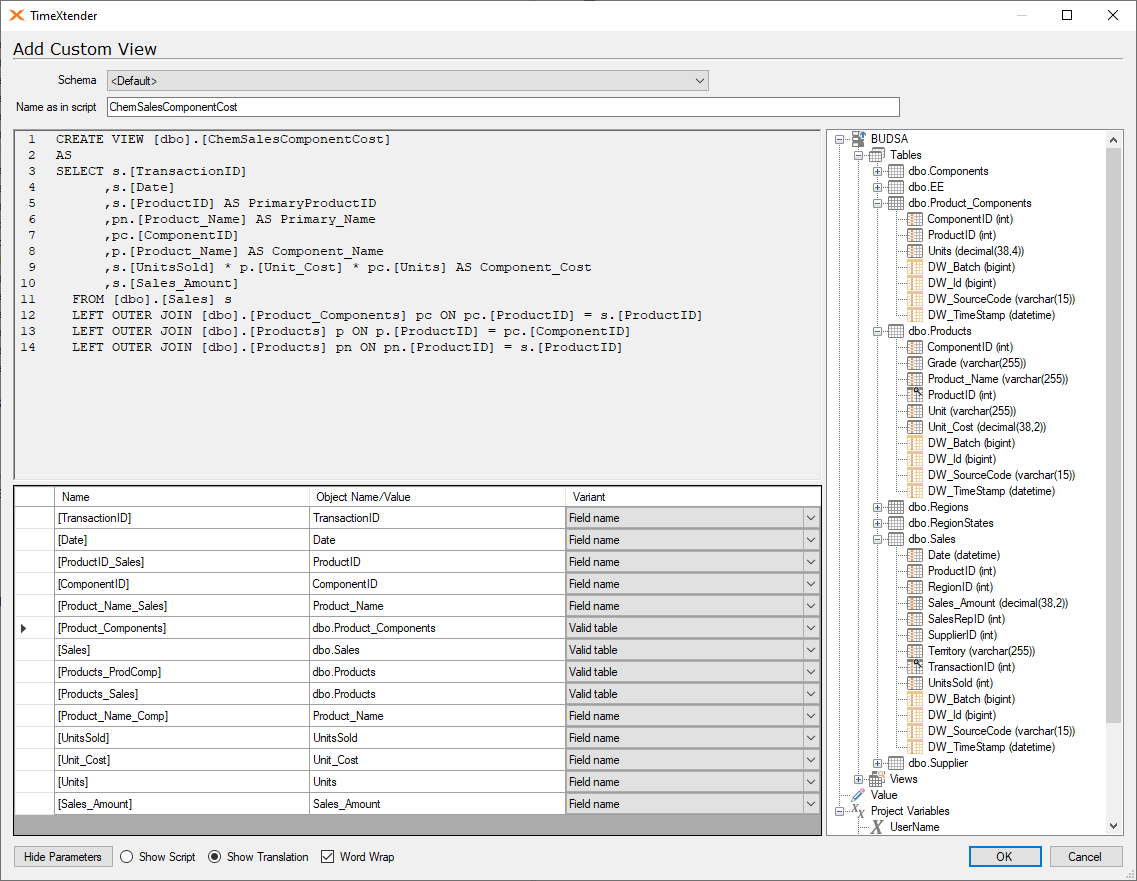Select the dbo.Sales object value cell
Image resolution: width=1137 pixels, height=881 pixels.
pos(437,650)
